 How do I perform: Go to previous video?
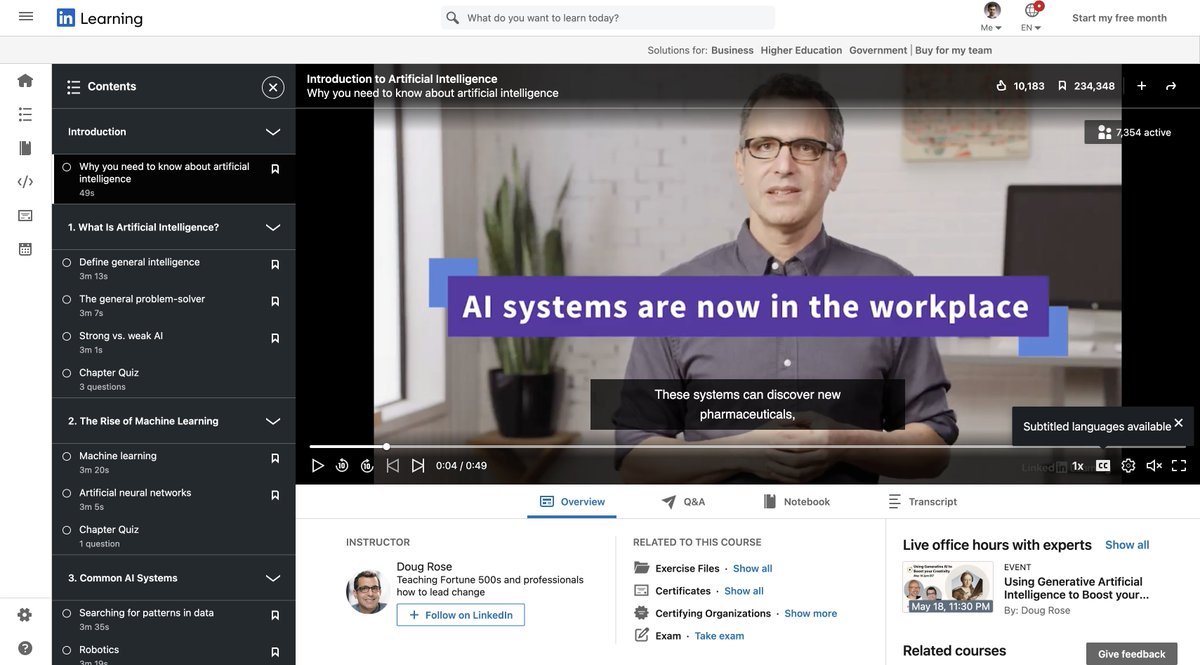point(393,465)
